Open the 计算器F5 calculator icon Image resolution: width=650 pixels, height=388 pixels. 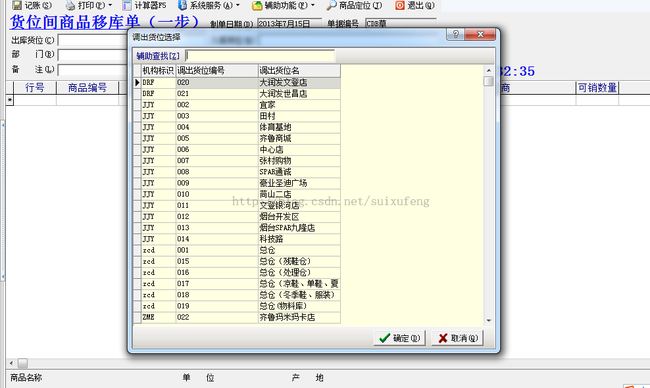127,5
